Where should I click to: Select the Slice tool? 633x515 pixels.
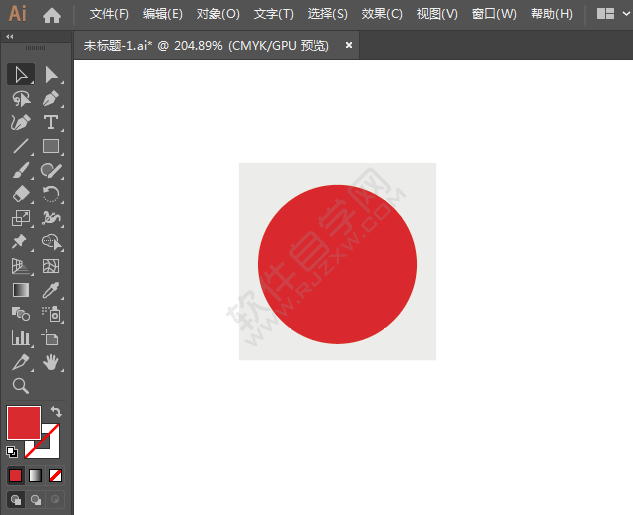coord(21,362)
